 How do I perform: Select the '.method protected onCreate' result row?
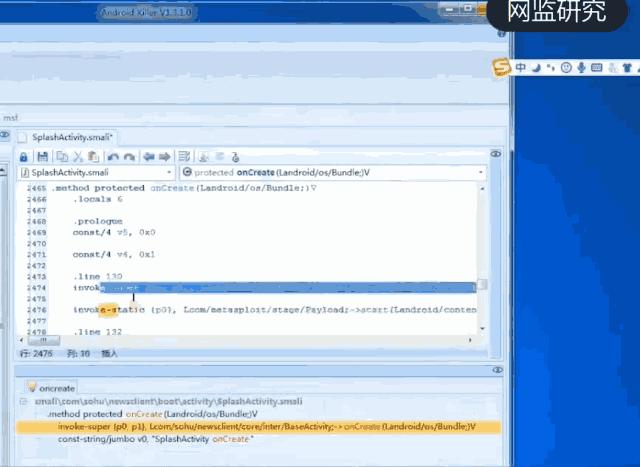pyautogui.click(x=153, y=414)
